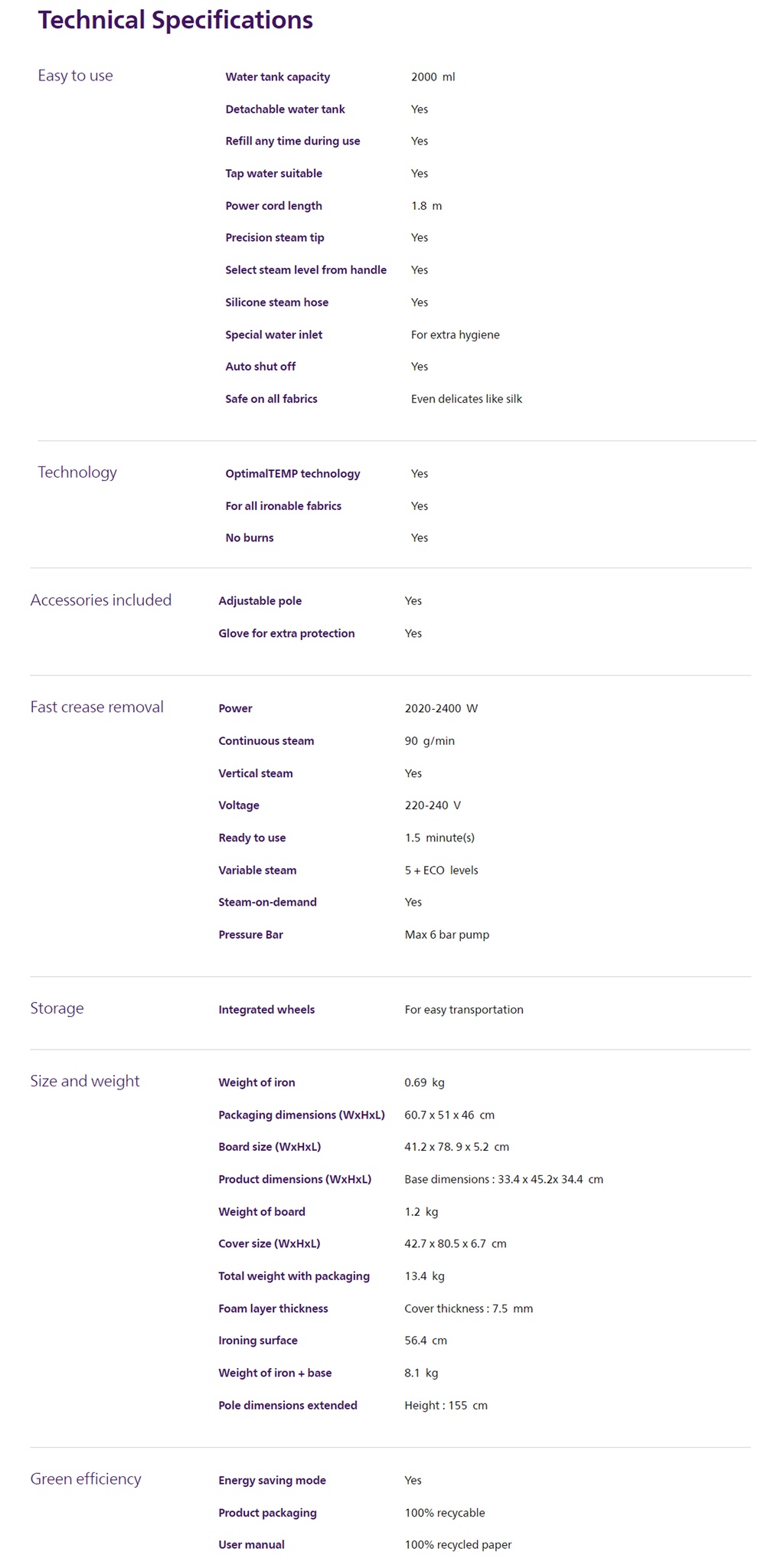The image size is (784, 1568).
Task: Click the Storage section title
Action: (57, 1008)
